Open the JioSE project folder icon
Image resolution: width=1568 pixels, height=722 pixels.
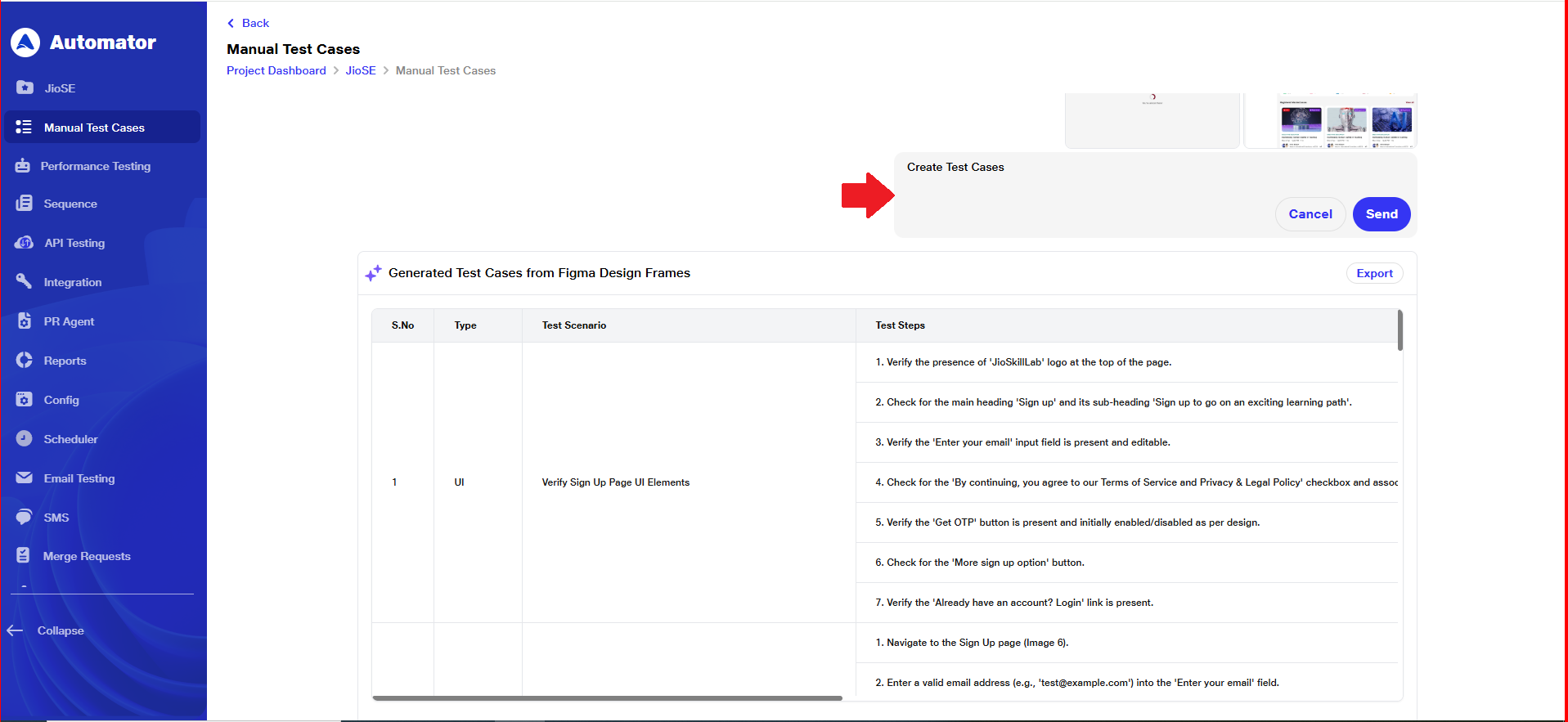(25, 87)
